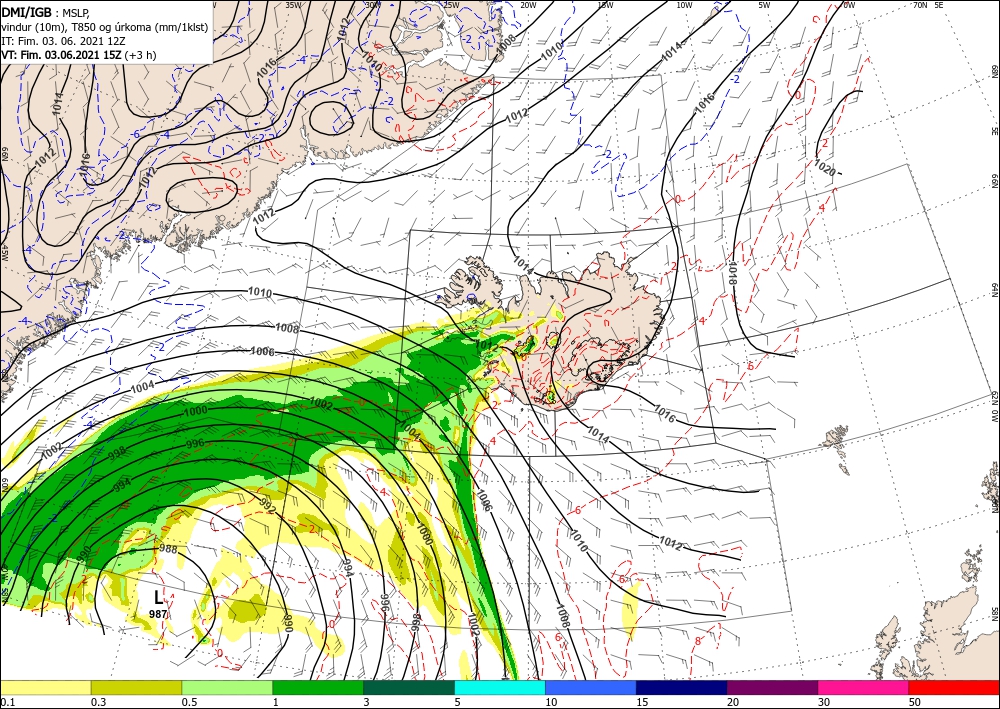Click the '35W' longitude label
Screen dimensions: 1000x709
293,4
